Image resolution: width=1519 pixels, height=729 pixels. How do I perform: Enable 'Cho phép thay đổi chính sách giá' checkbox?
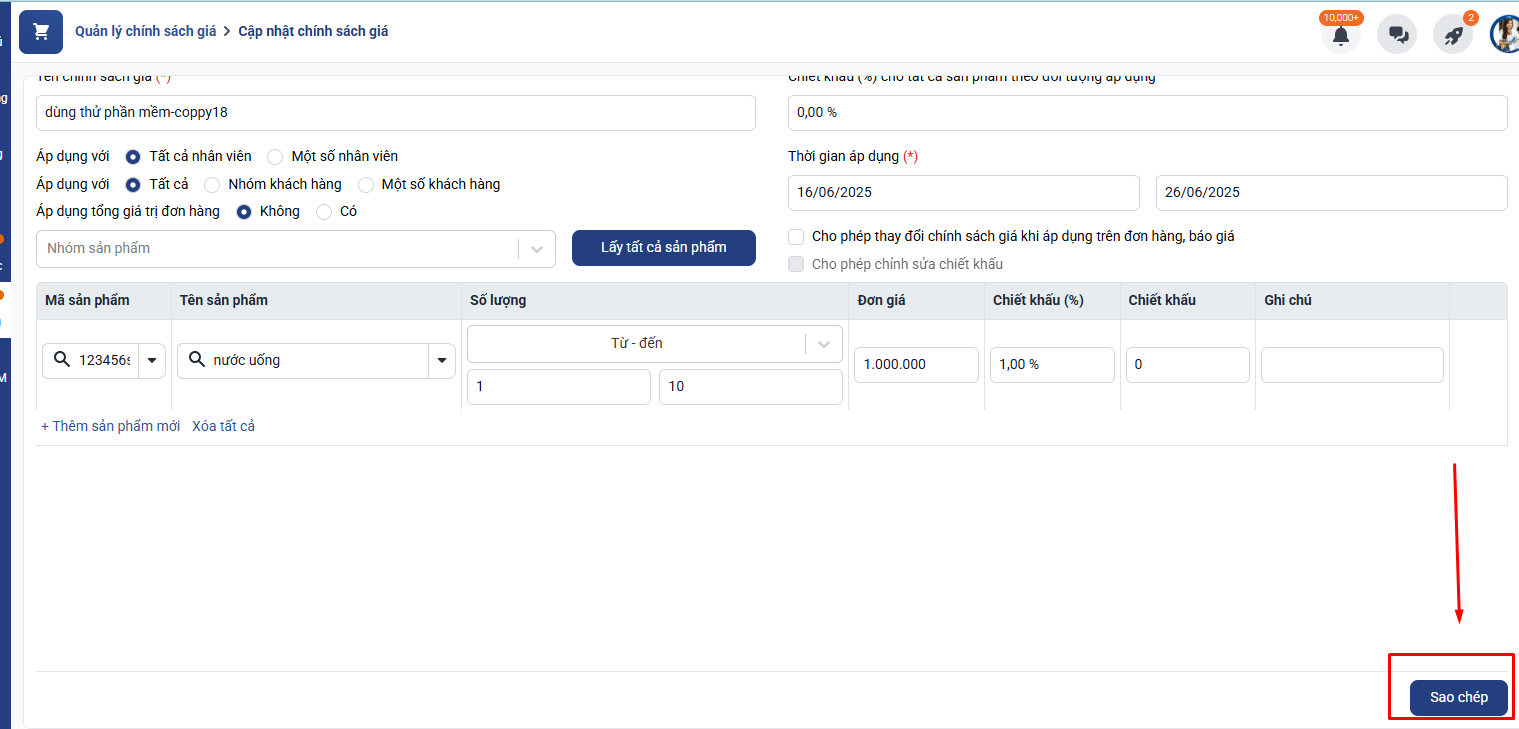(796, 237)
